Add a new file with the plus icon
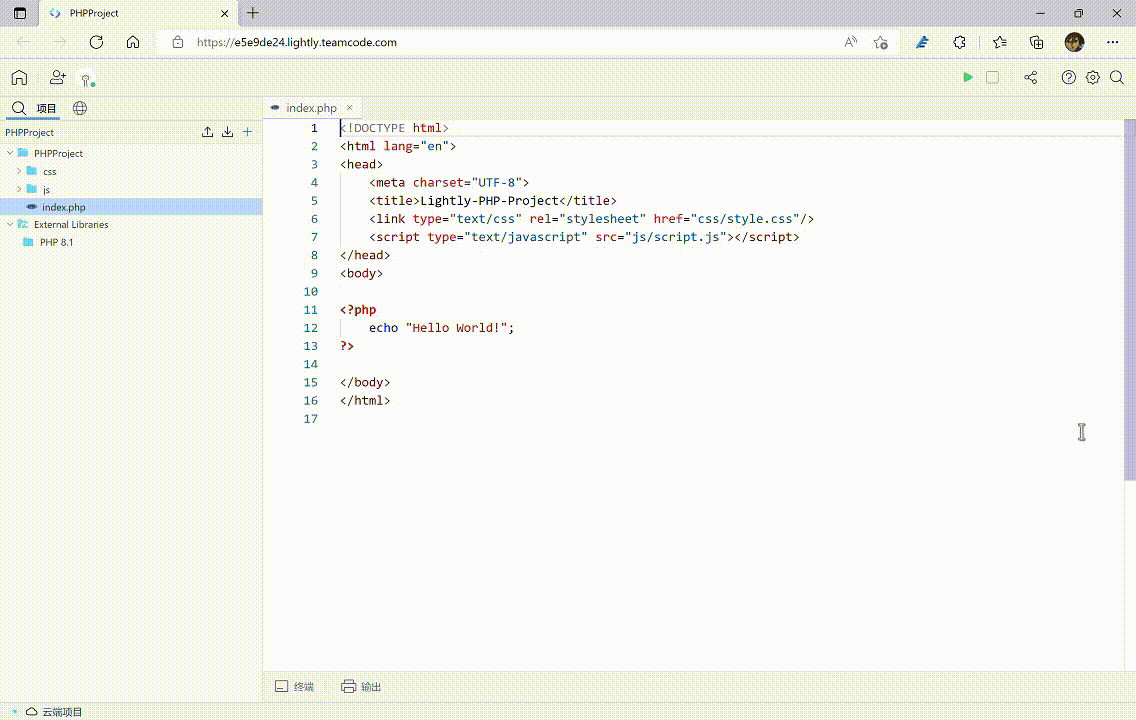The height and width of the screenshot is (720, 1136). click(248, 132)
